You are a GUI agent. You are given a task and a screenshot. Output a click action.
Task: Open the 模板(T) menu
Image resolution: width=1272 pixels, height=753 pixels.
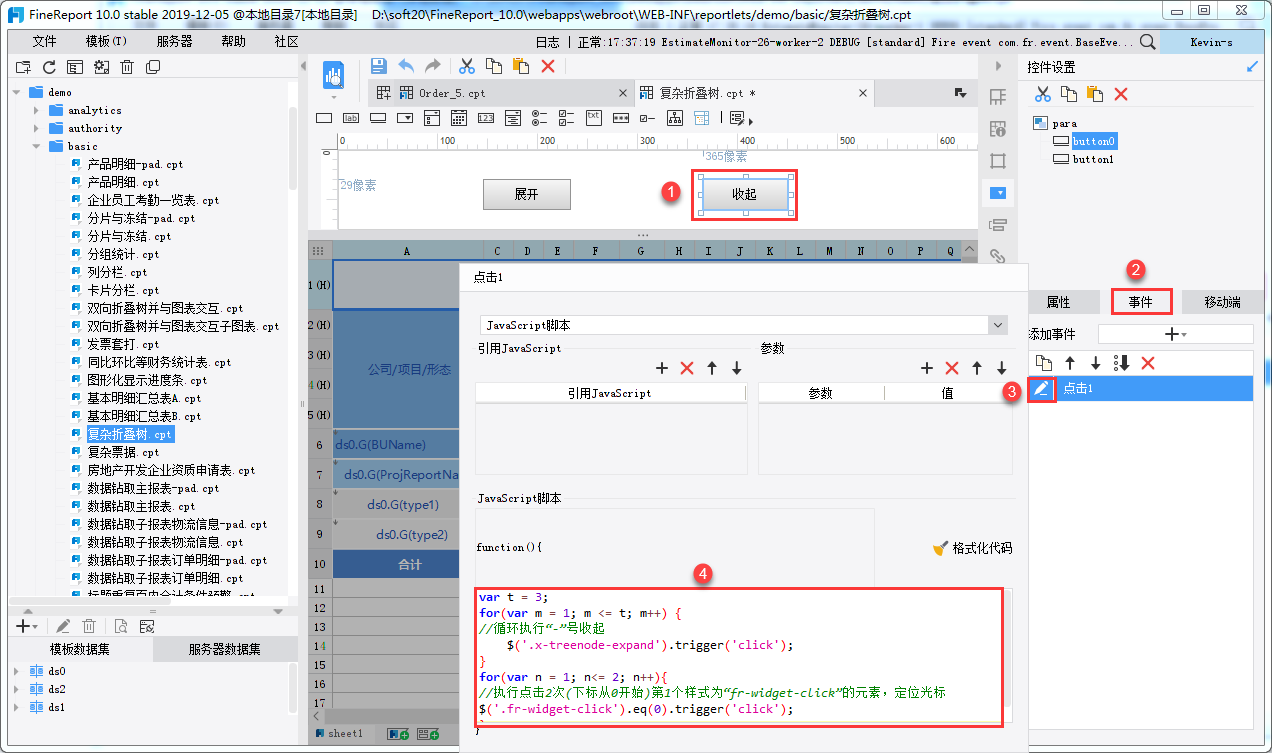click(x=106, y=42)
